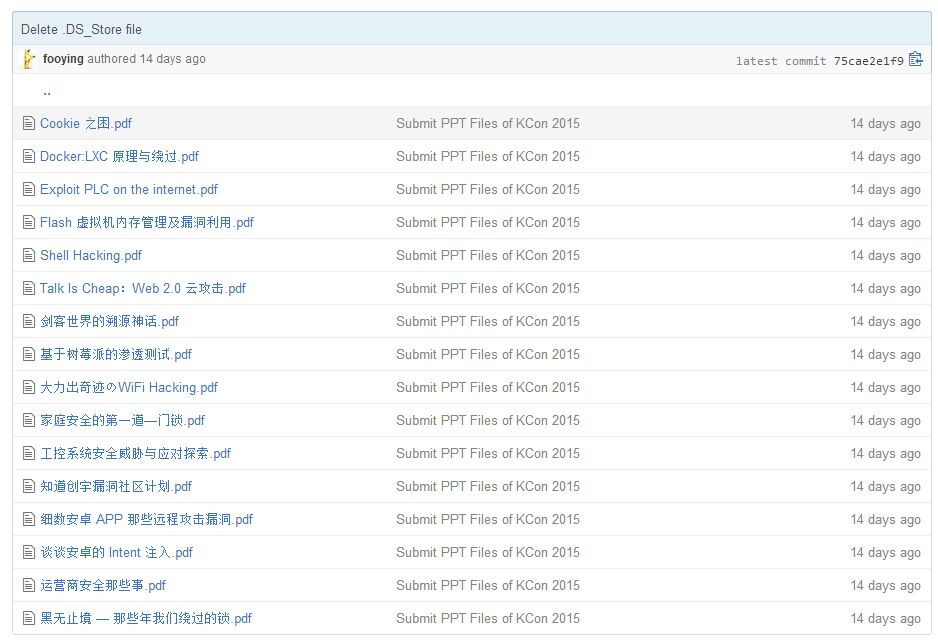This screenshot has width=938, height=641.
Task: Click file icon beside 基于树莓派的渗透测试.pdf
Action: point(28,354)
